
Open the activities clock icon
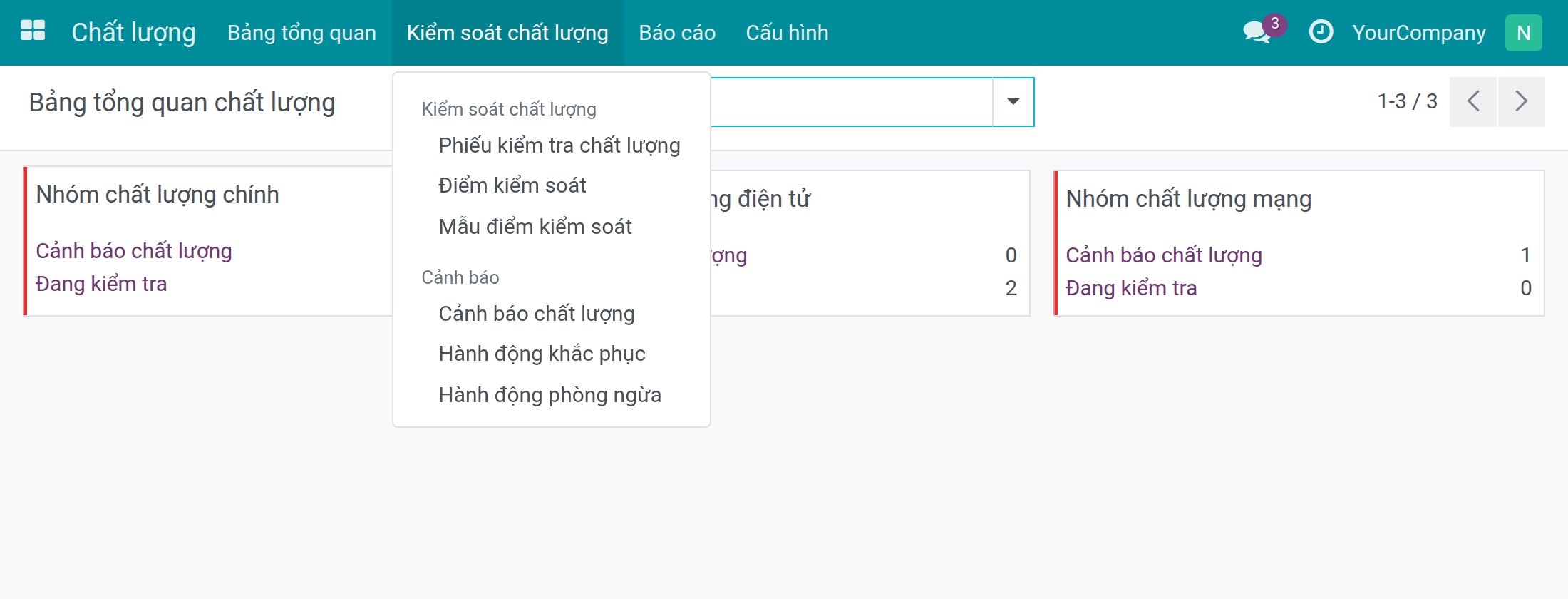click(1321, 32)
